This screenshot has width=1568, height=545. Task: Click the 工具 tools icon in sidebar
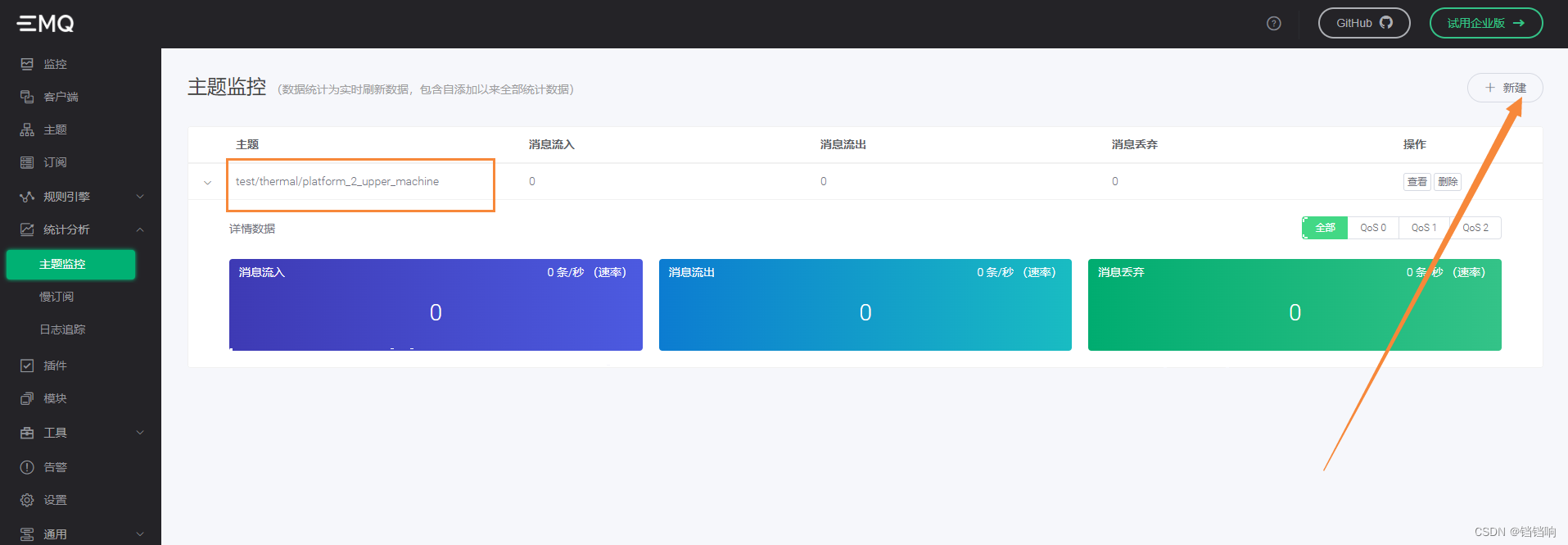pyautogui.click(x=27, y=433)
